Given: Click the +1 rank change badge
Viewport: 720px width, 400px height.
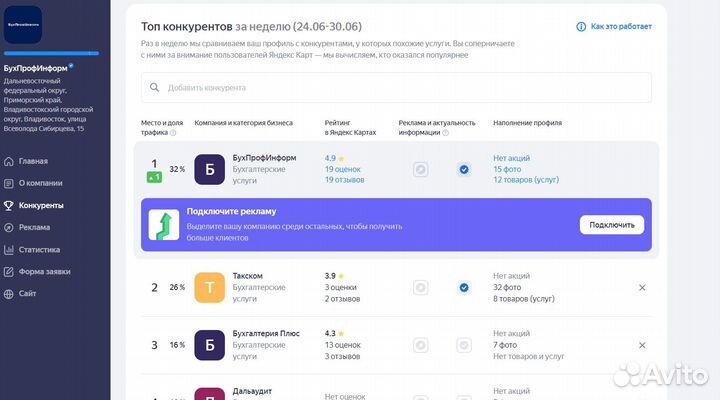Looking at the screenshot, I should [x=154, y=177].
